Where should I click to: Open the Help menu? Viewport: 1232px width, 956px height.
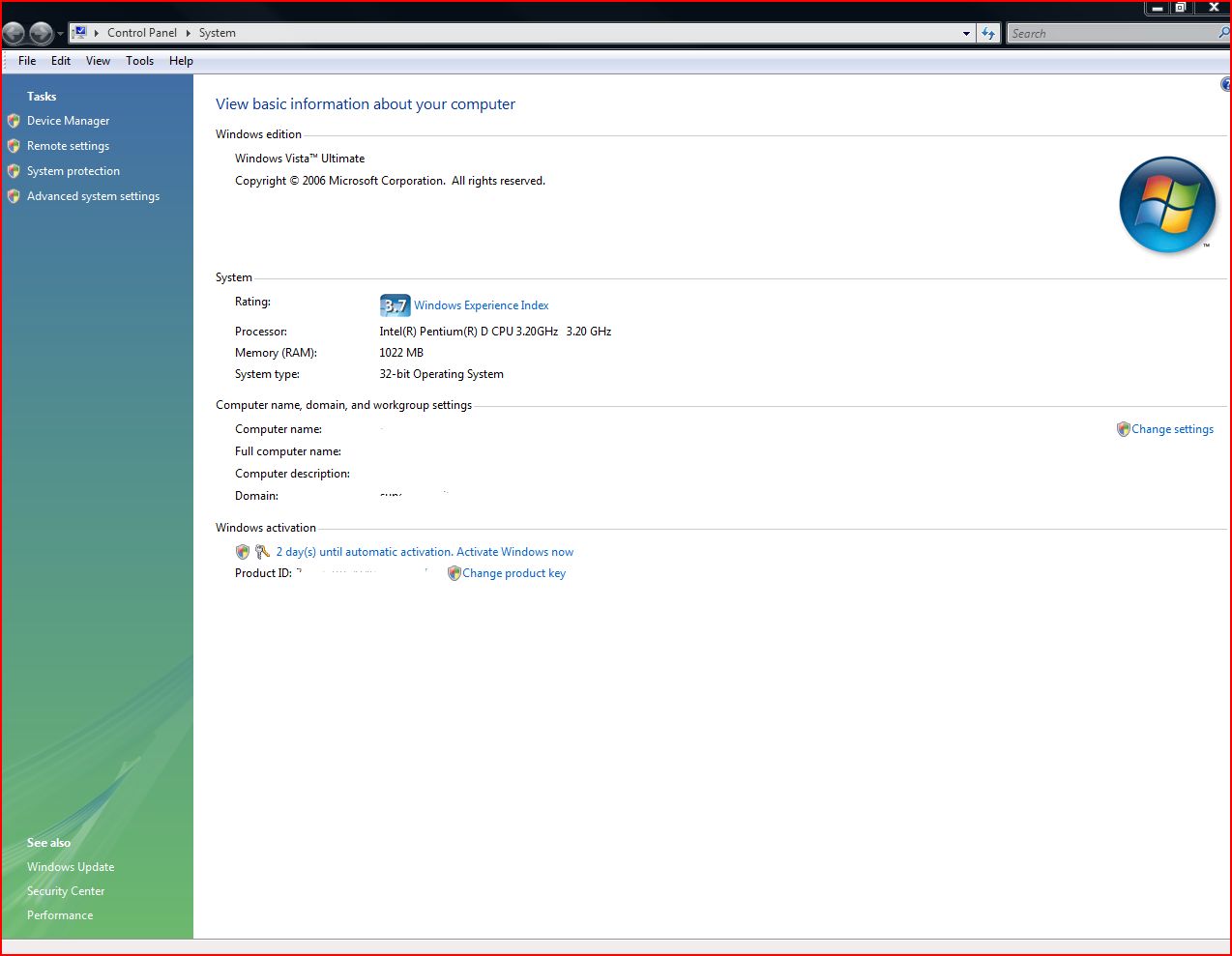point(181,61)
